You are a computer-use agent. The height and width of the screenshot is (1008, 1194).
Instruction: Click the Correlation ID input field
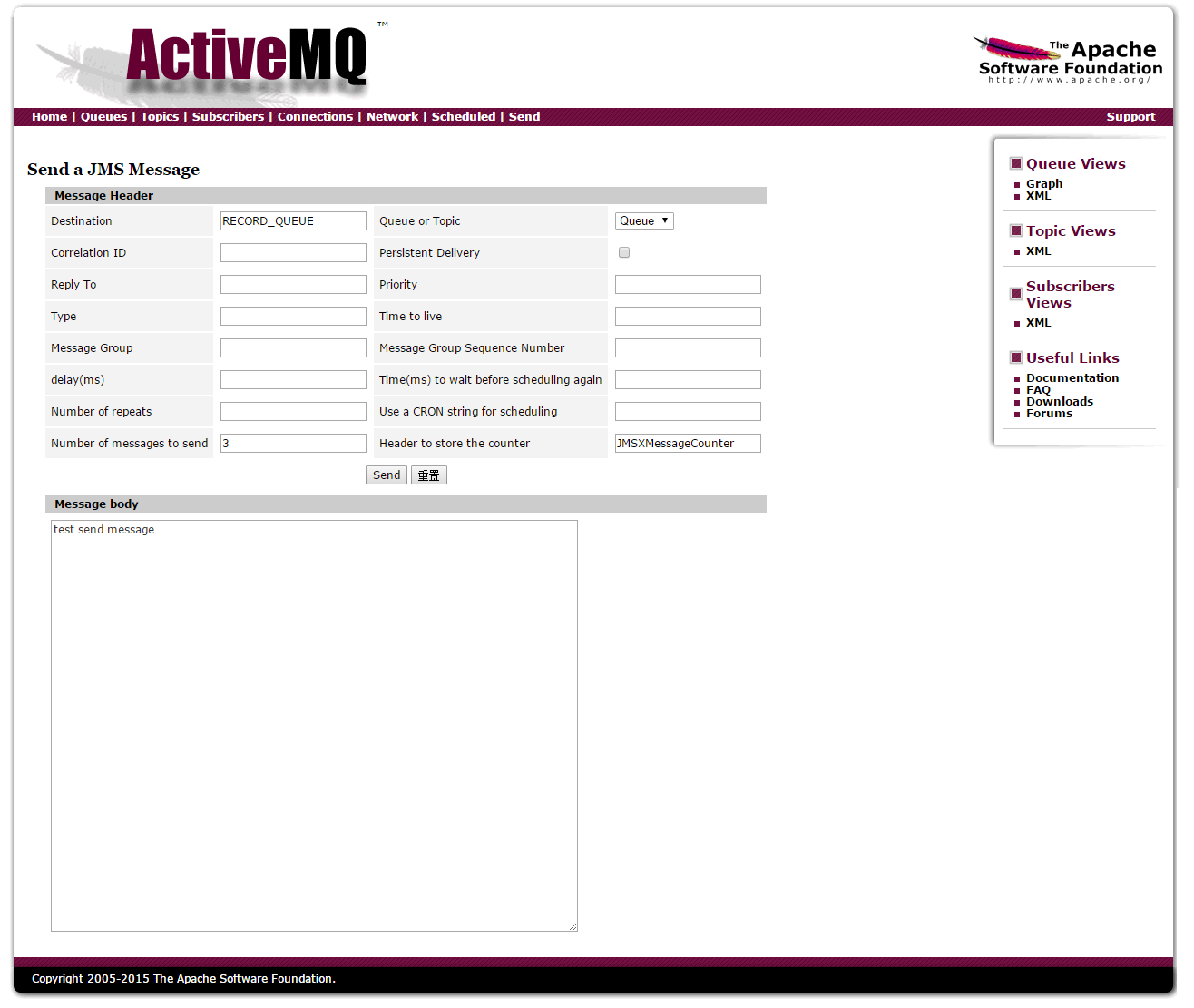[x=293, y=252]
